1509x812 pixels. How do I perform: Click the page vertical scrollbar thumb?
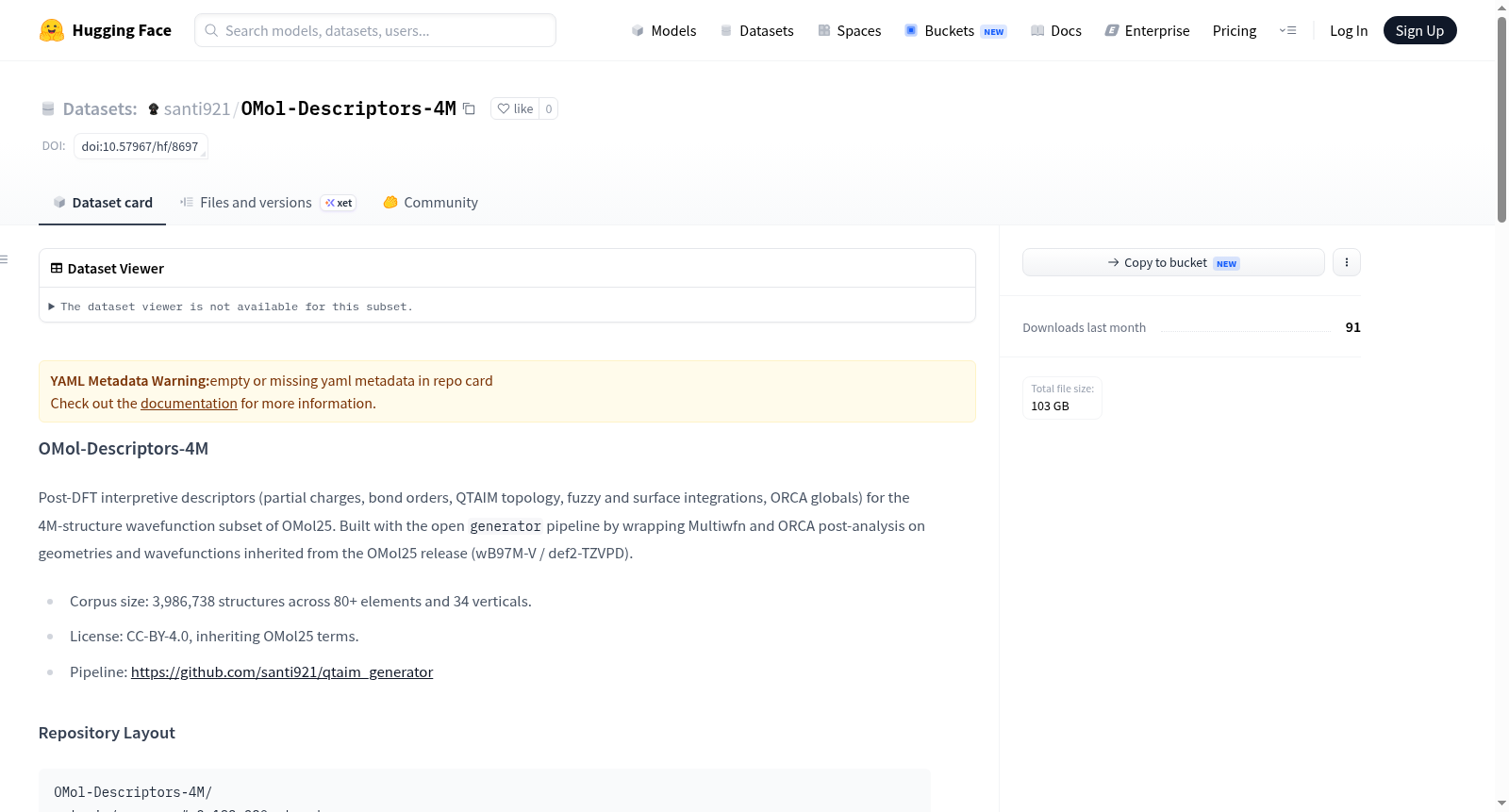pos(1501,119)
